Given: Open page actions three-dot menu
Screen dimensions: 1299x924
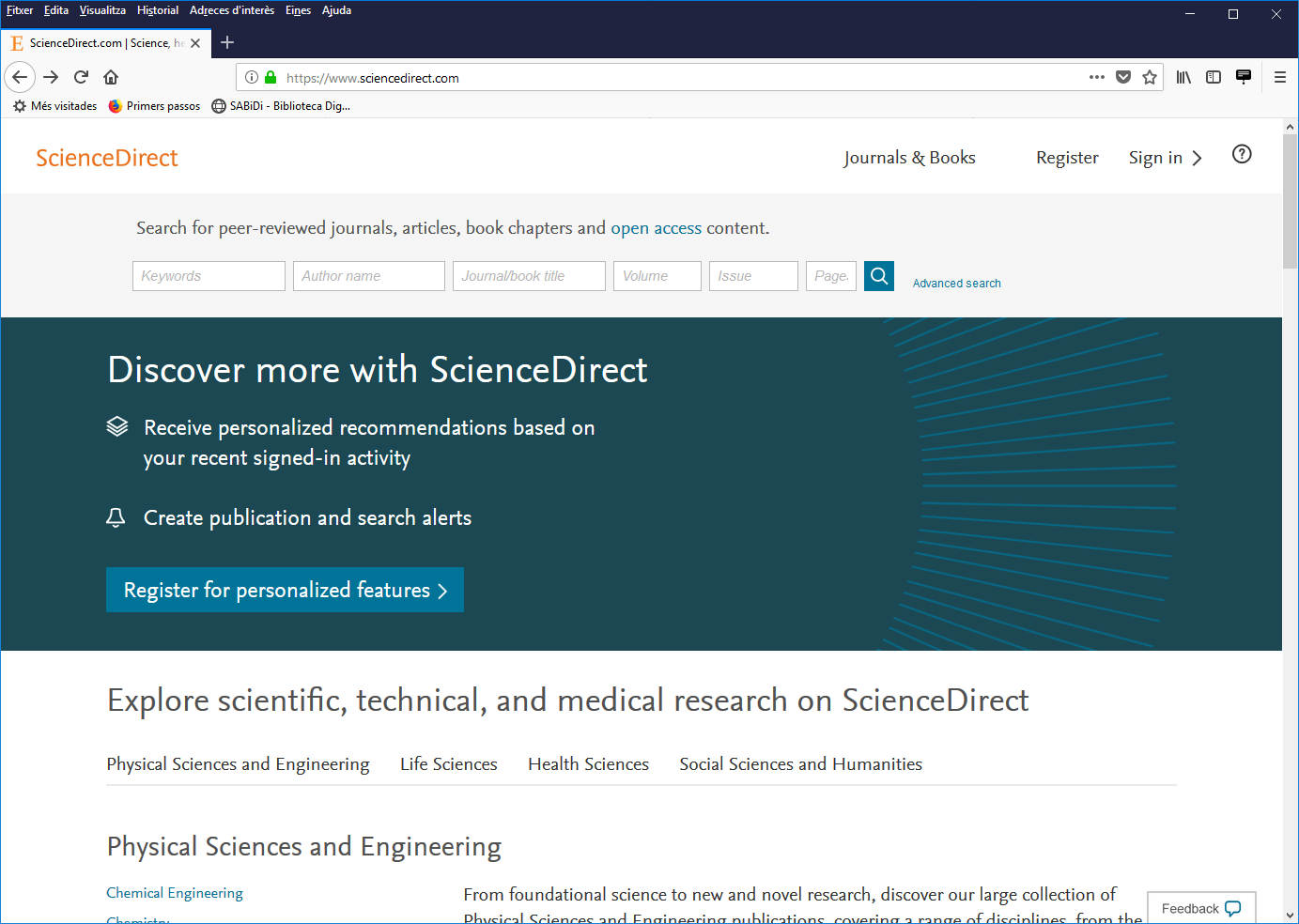Looking at the screenshot, I should click(1097, 77).
